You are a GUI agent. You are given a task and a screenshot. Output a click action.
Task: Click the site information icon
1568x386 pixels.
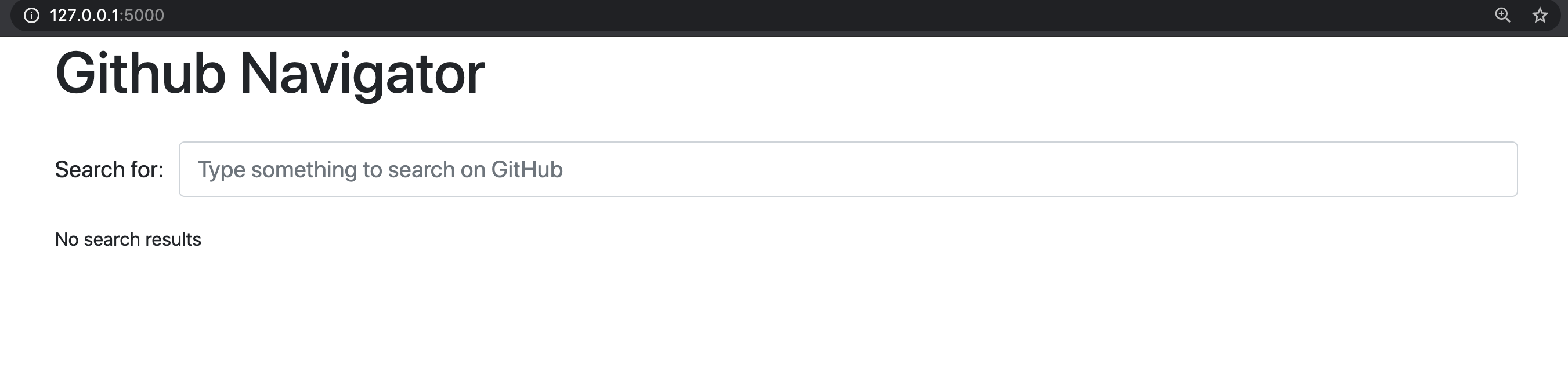click(x=32, y=15)
